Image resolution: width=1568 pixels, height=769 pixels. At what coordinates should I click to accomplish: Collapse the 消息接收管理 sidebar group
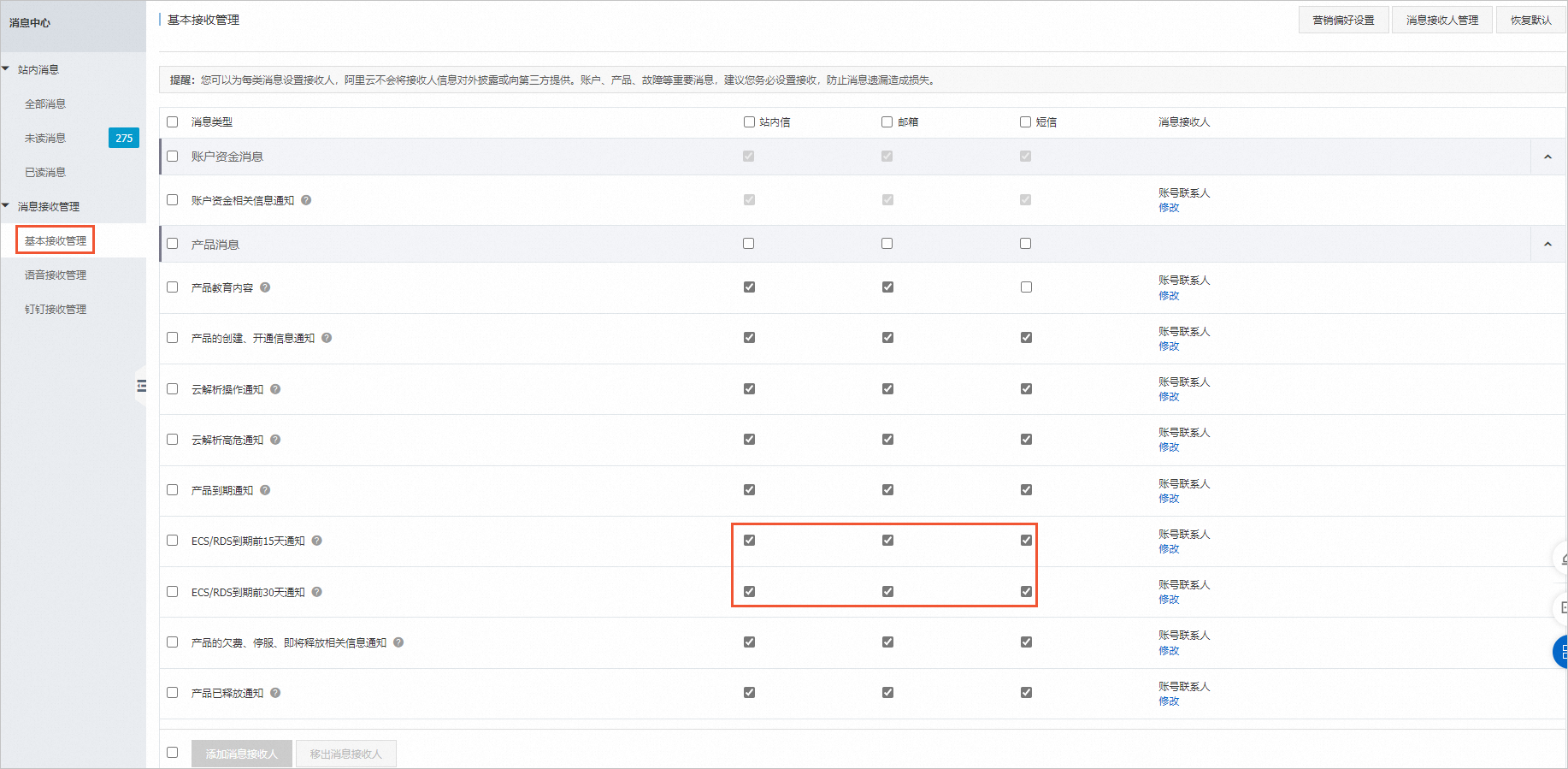click(x=6, y=206)
